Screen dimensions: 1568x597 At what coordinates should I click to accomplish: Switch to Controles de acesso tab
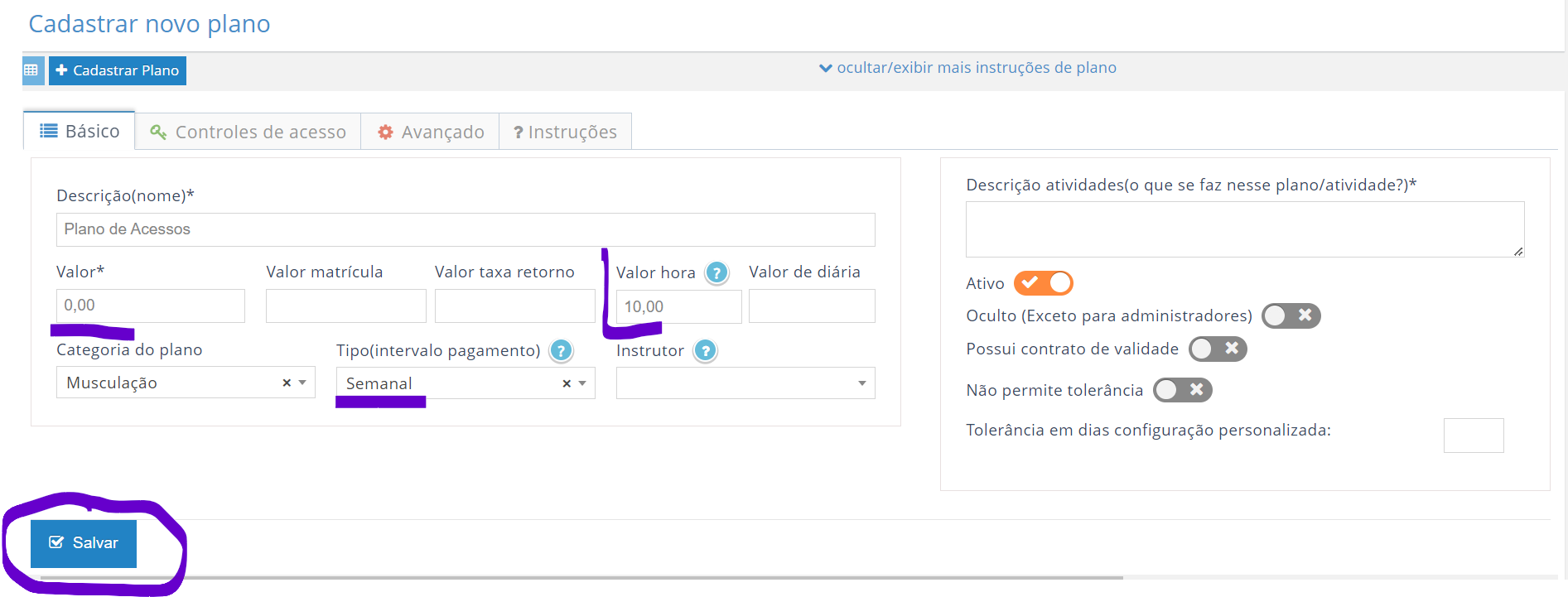point(248,132)
